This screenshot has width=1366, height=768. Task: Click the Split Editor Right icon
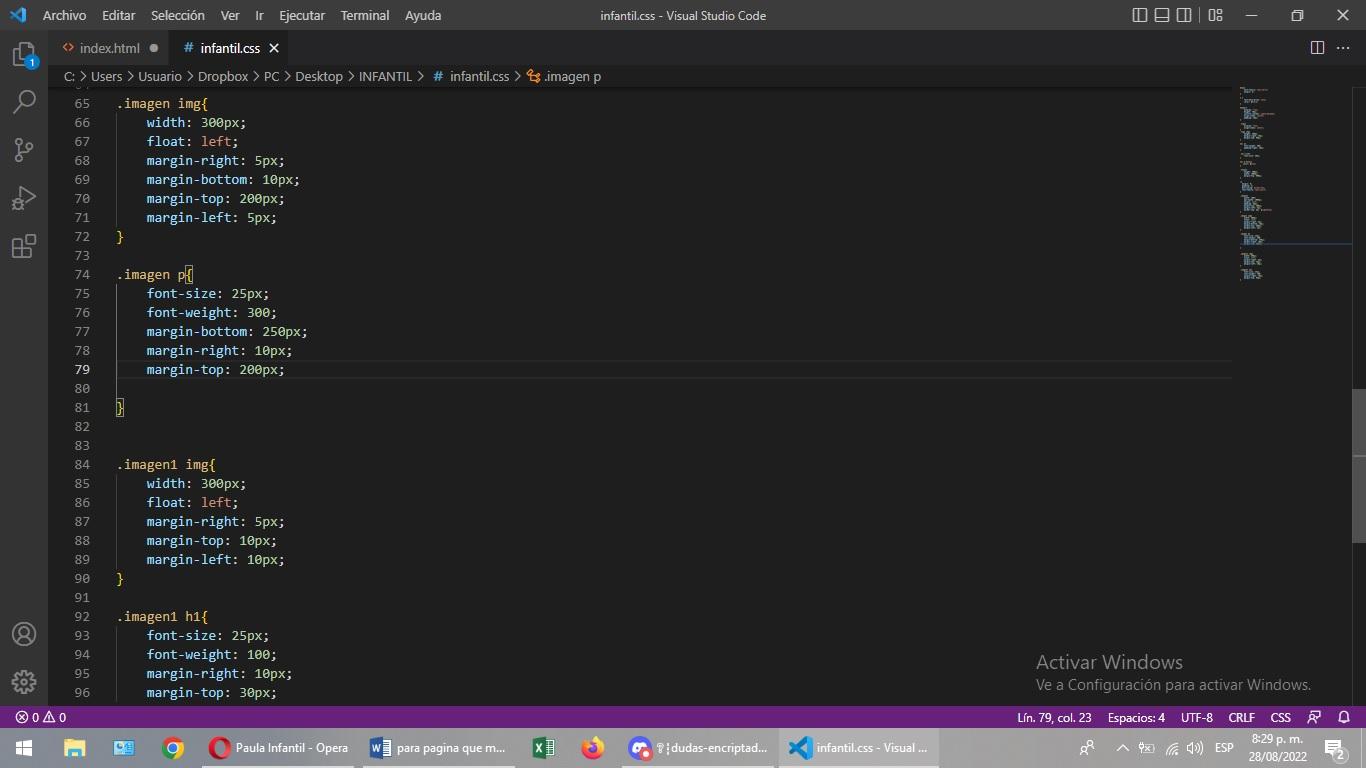point(1317,48)
